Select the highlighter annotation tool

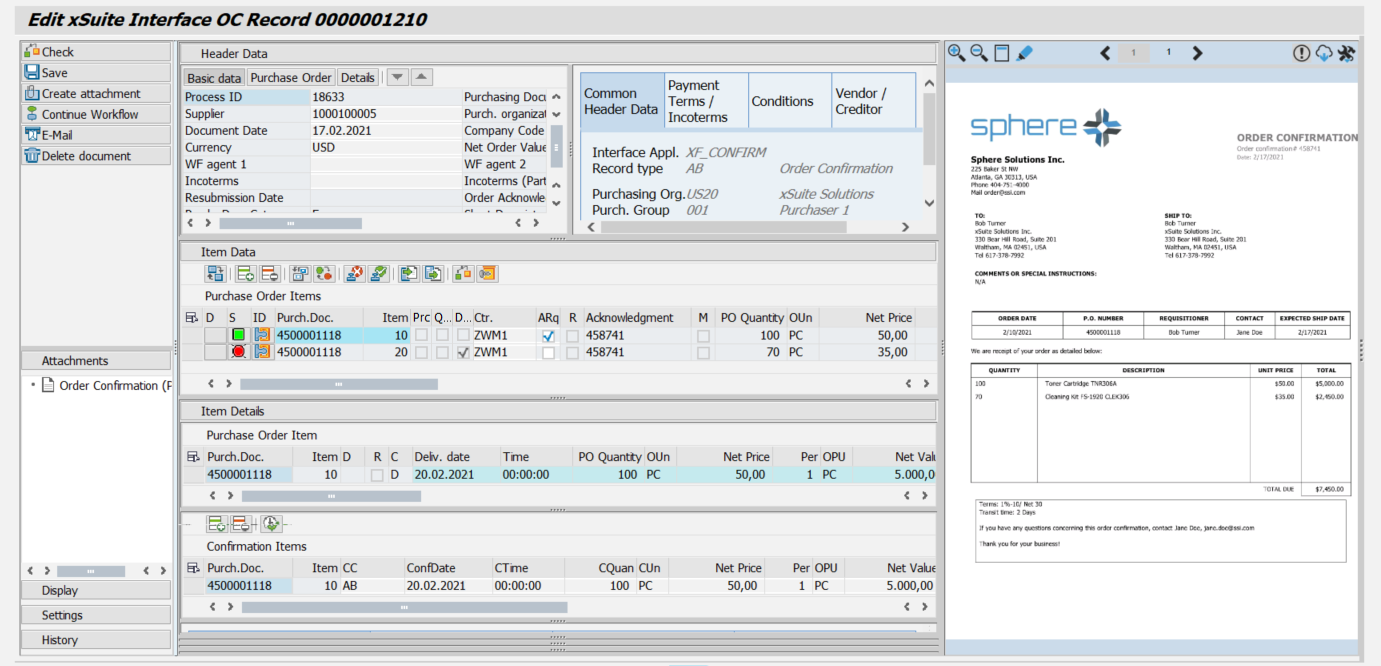pyautogui.click(x=1024, y=52)
